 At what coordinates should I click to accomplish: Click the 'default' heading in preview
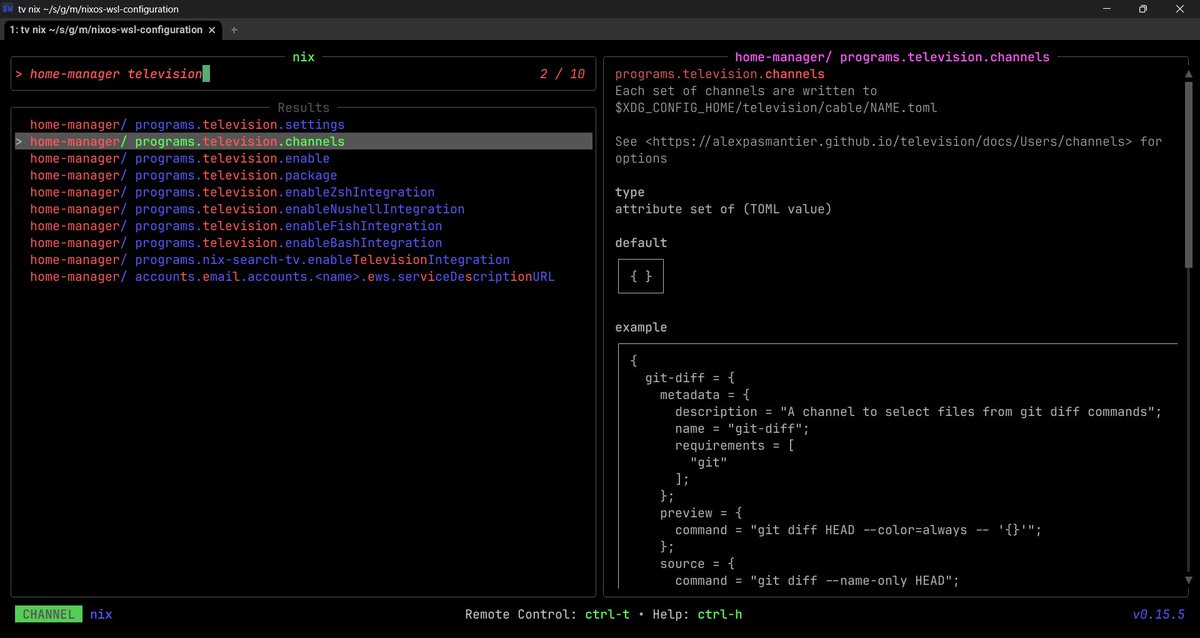641,243
